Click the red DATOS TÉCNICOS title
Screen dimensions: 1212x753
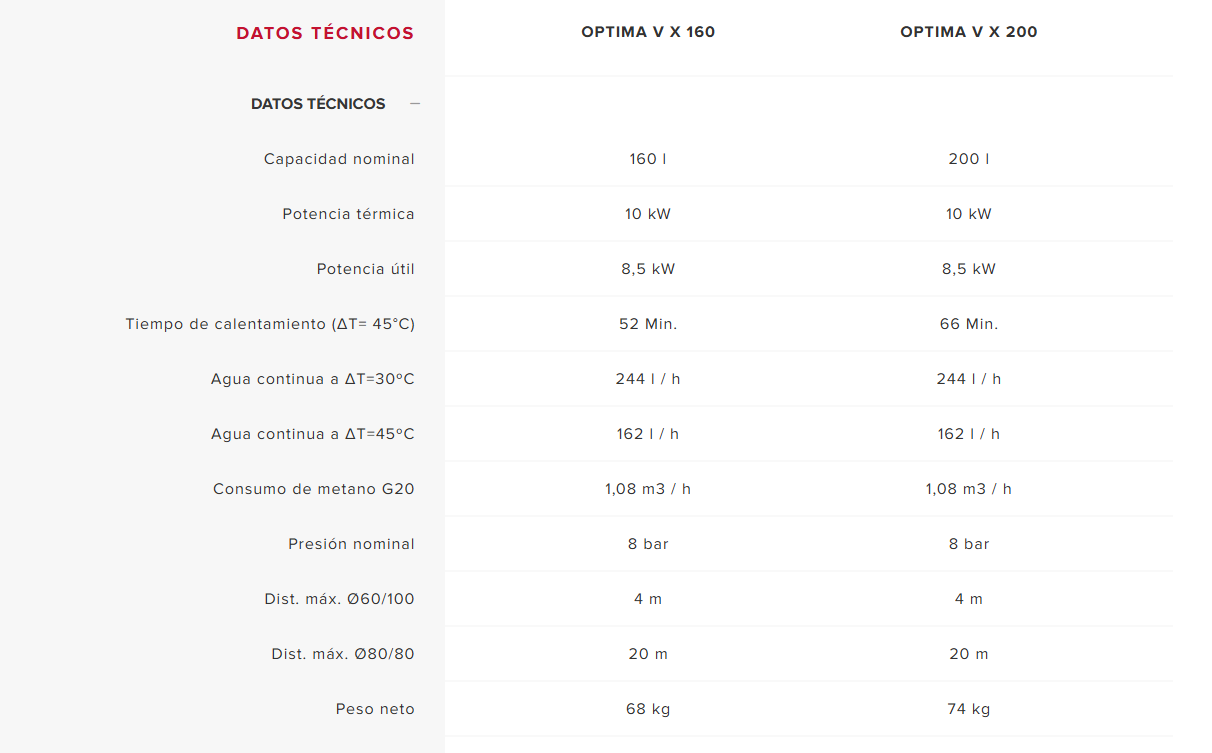[325, 33]
